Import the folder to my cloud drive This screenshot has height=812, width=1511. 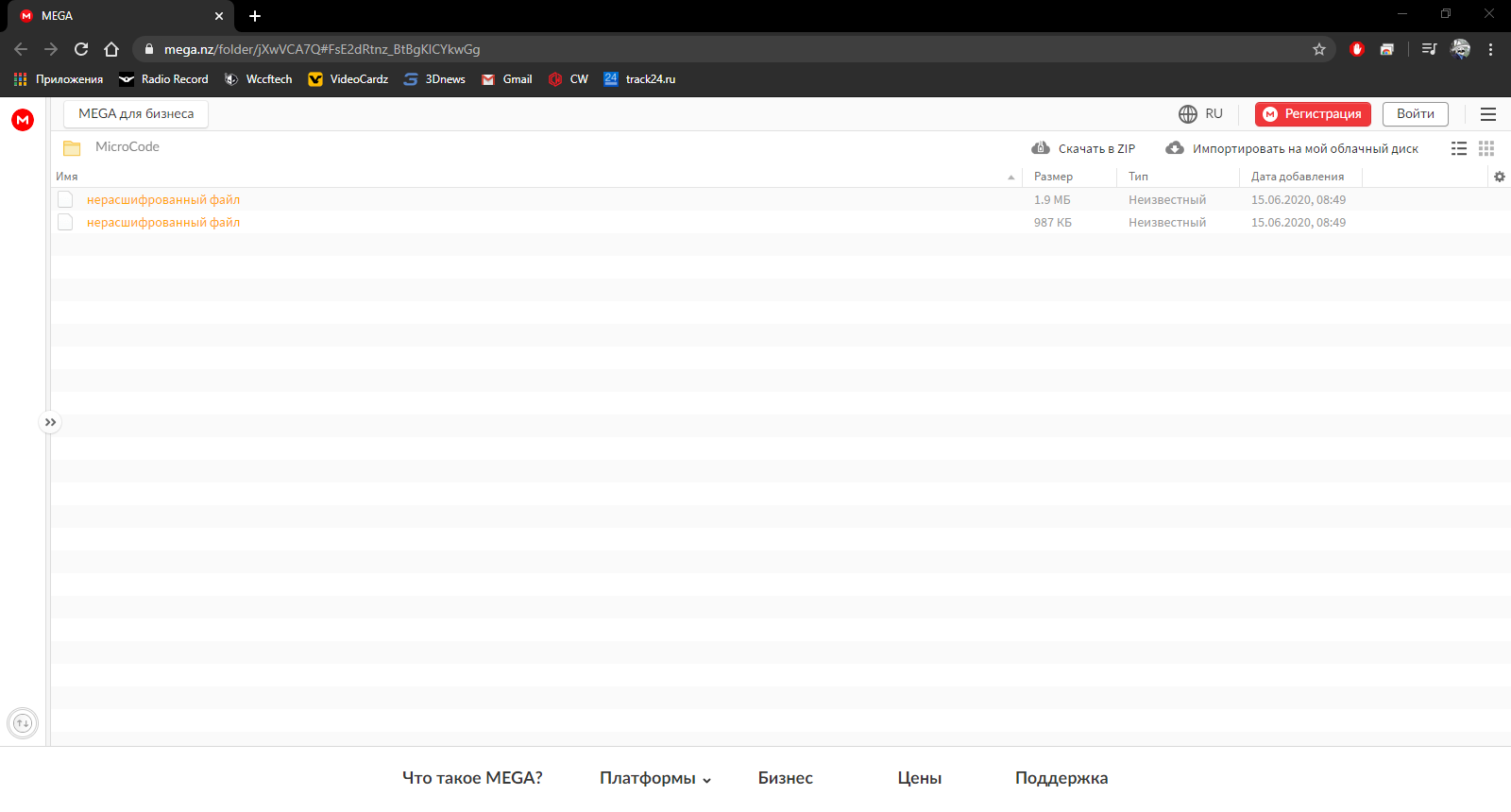[x=1292, y=148]
